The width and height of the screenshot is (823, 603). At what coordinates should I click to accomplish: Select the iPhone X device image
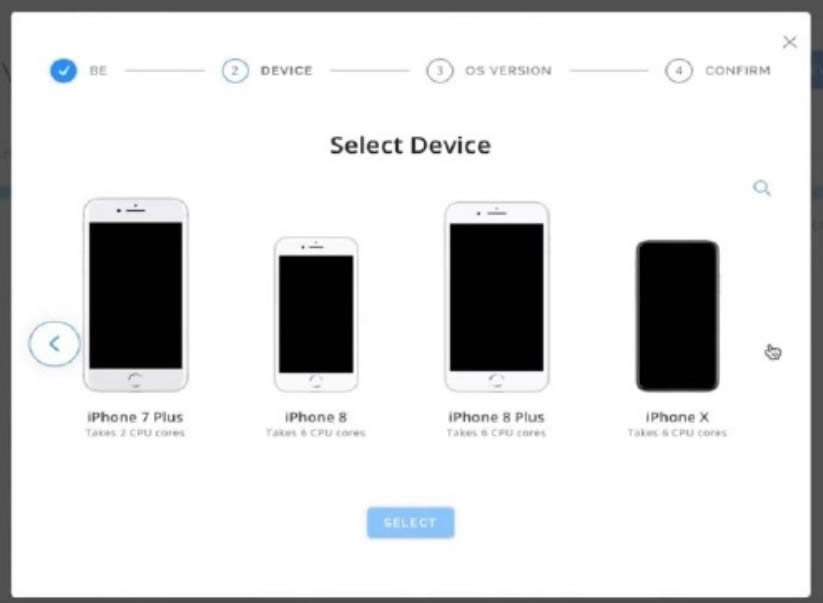click(678, 316)
